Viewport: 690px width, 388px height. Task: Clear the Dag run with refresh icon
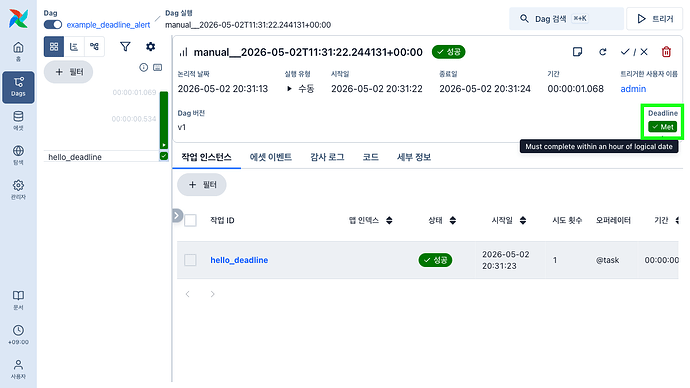(602, 52)
